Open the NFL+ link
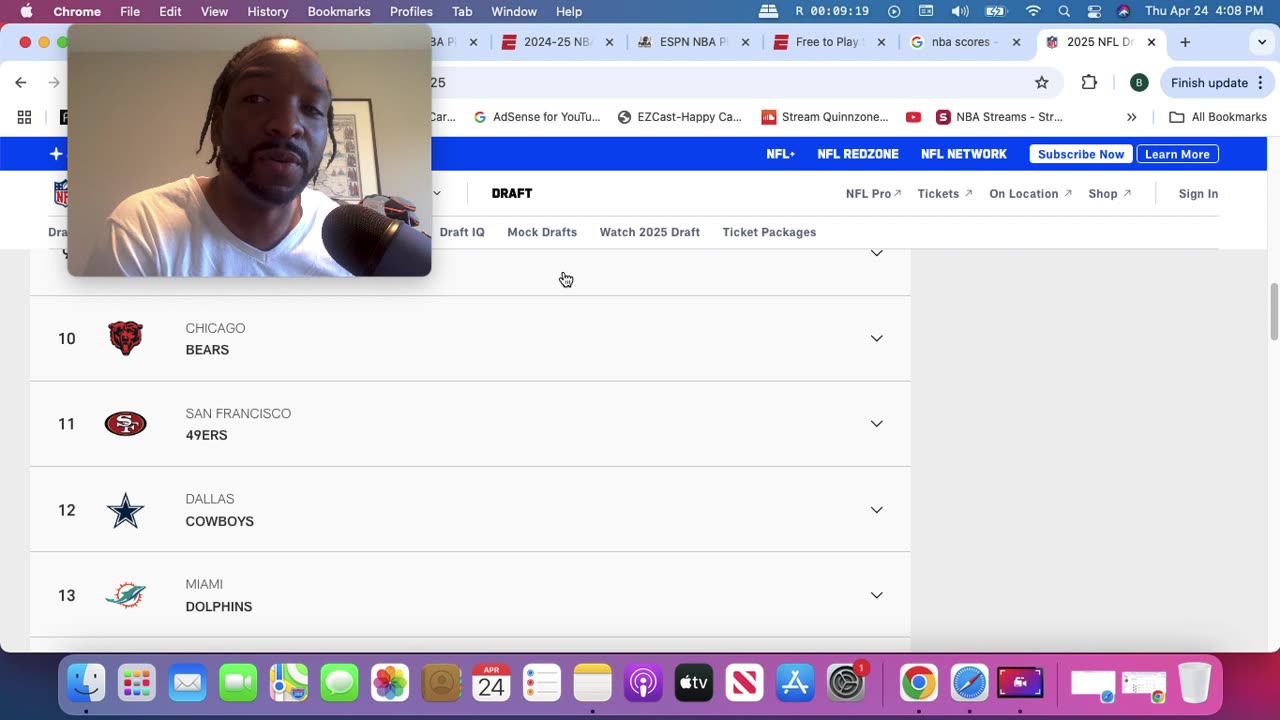This screenshot has height=720, width=1280. click(x=781, y=154)
